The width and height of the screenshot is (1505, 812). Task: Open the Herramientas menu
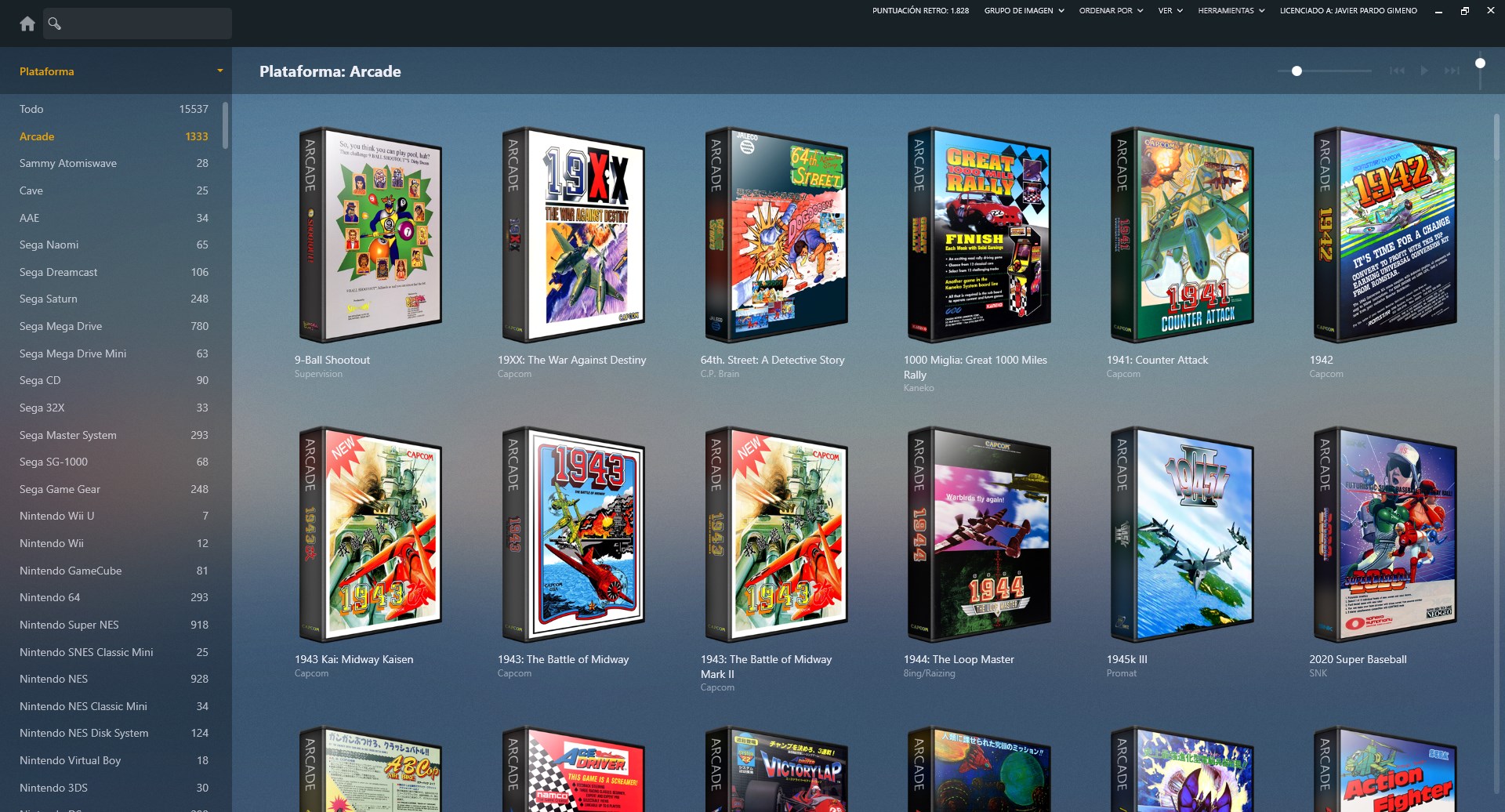click(1231, 11)
